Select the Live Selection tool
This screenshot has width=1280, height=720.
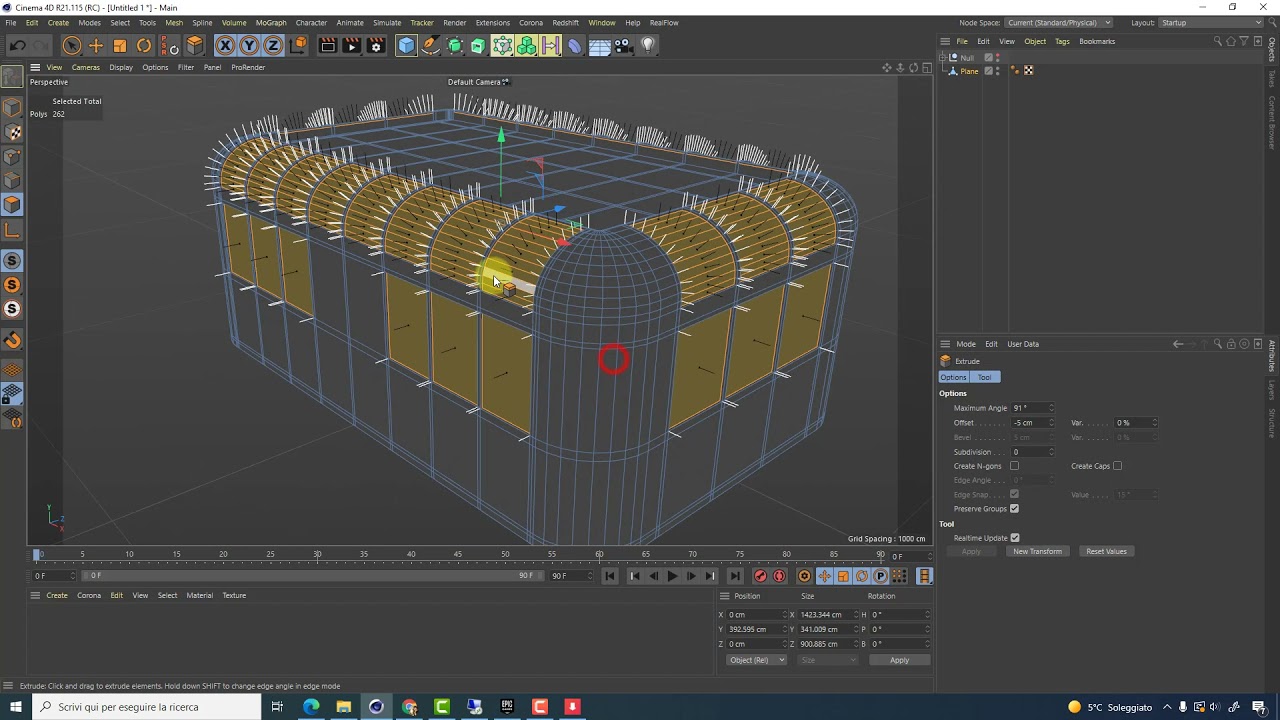coord(71,45)
